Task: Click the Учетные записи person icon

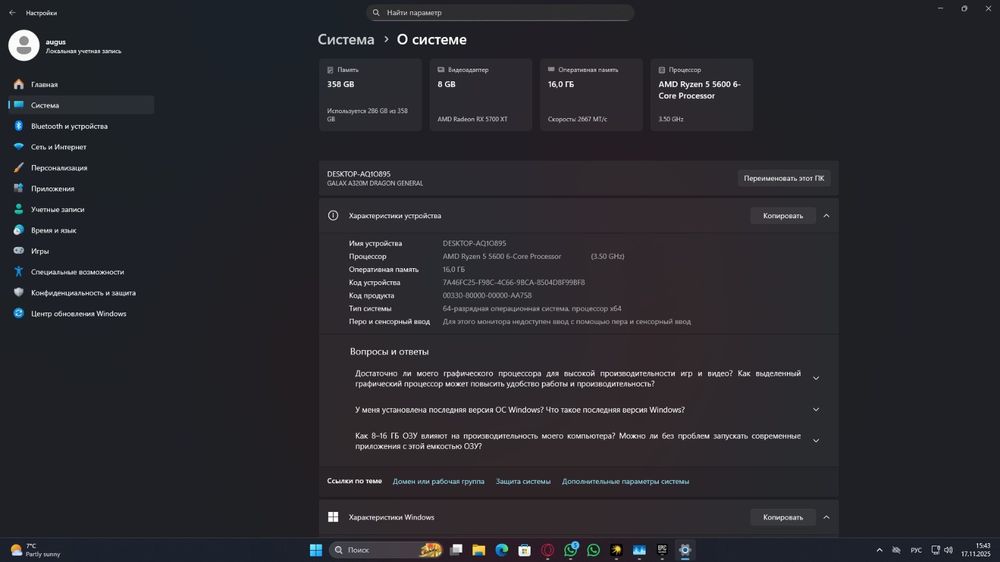Action: coord(18,209)
